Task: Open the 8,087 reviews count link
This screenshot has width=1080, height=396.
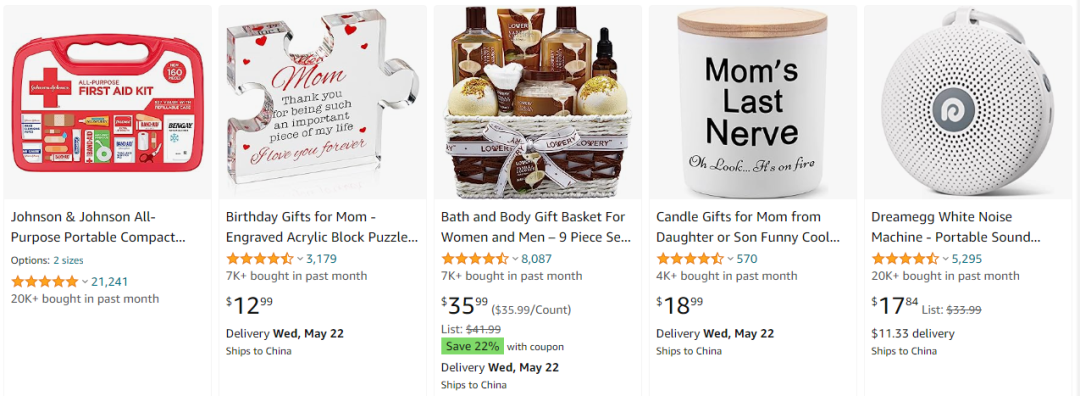Action: pos(537,259)
